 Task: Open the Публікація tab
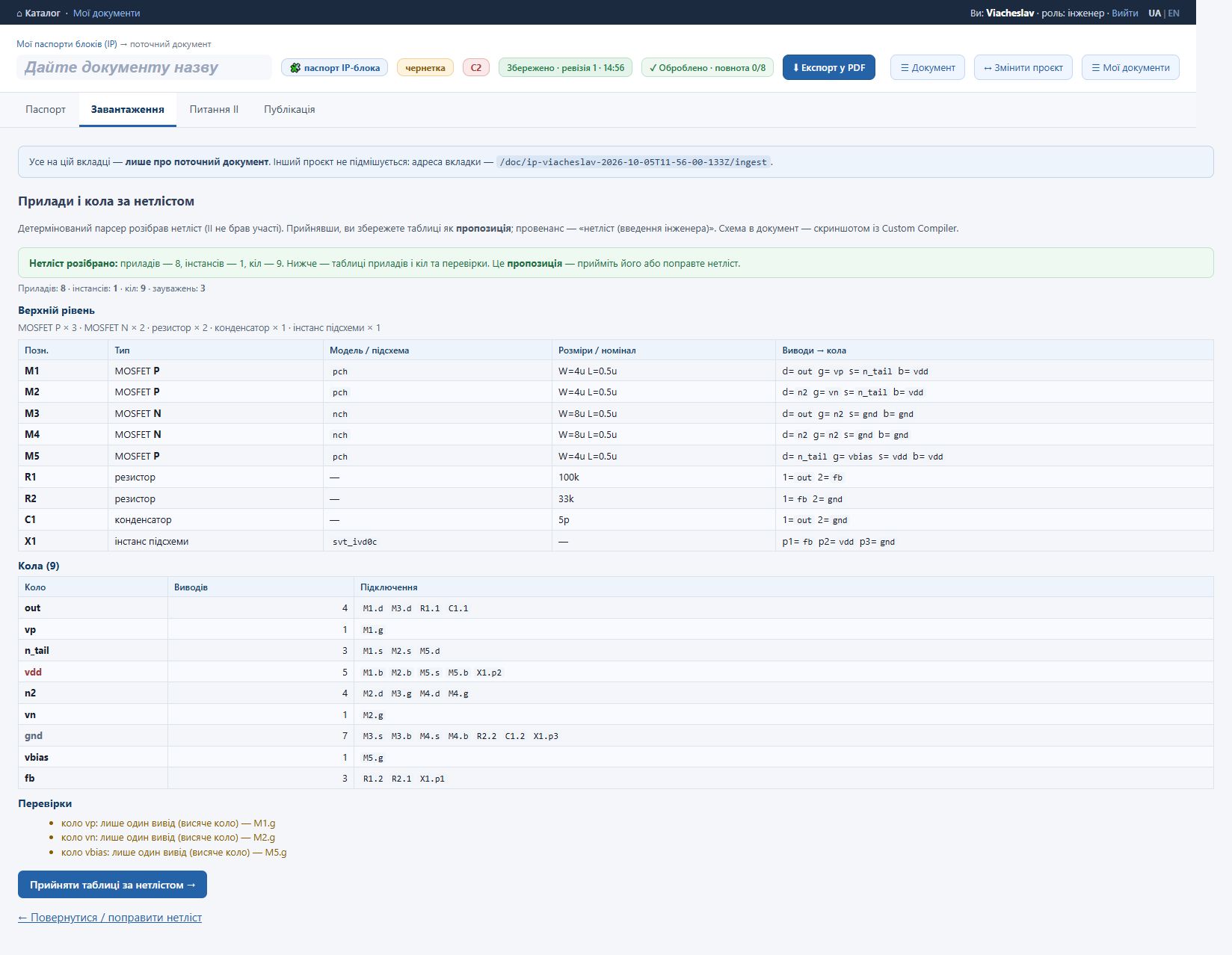tap(289, 109)
